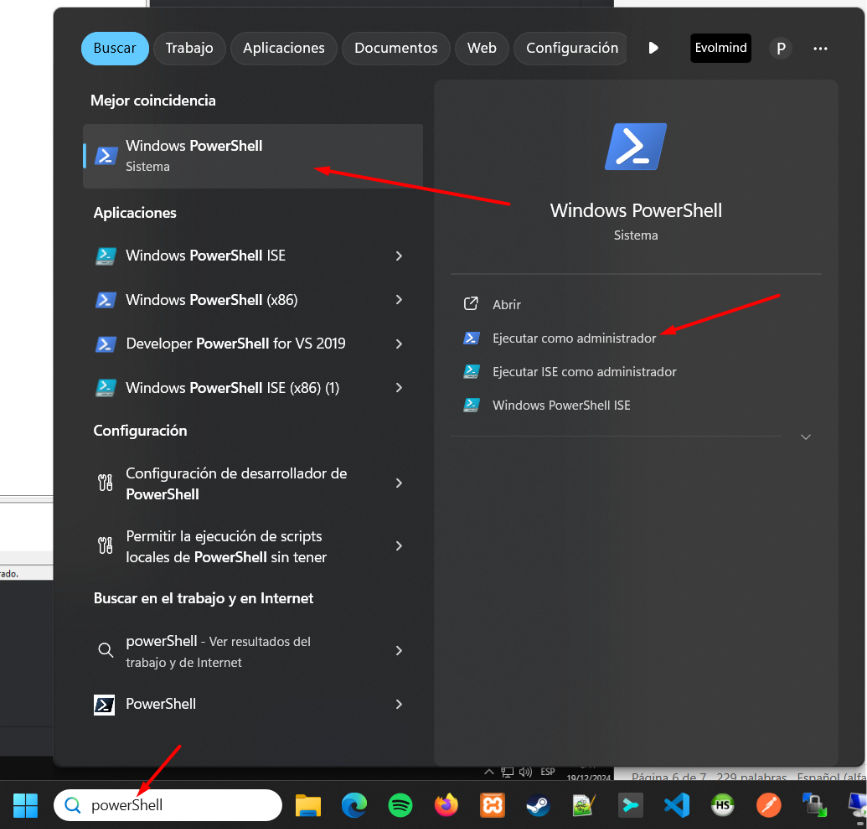Show more filter tabs with the arrow
Viewport: 867px width, 829px height.
654,48
